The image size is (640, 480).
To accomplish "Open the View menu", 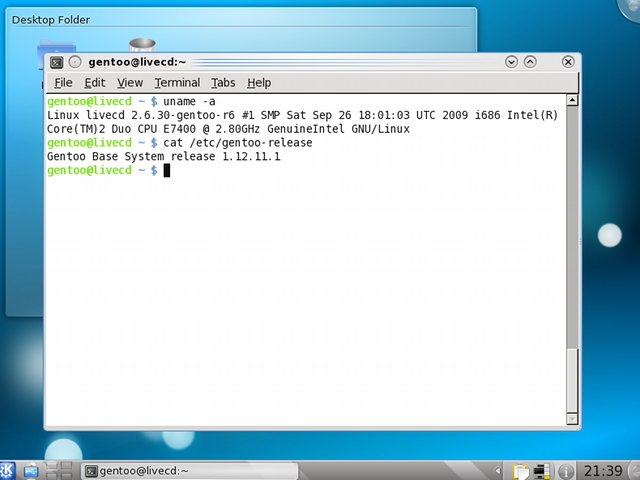I will (x=130, y=83).
